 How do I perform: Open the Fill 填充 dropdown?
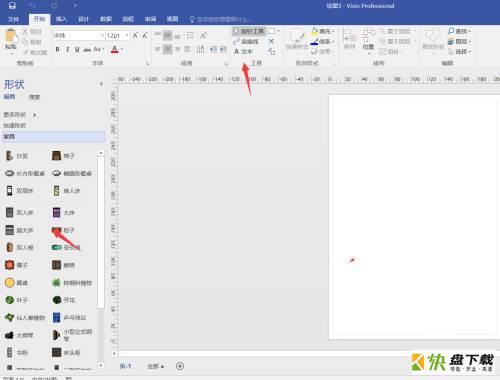(x=323, y=31)
